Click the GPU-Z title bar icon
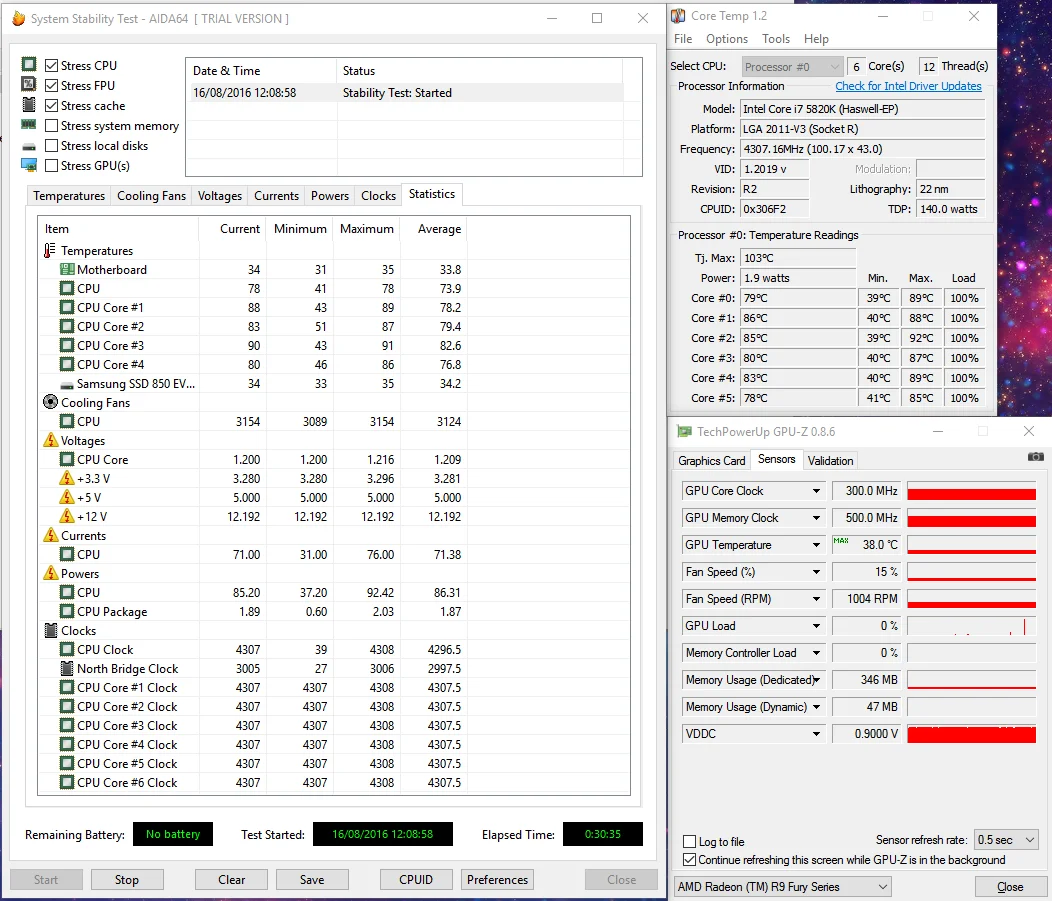 (x=684, y=431)
